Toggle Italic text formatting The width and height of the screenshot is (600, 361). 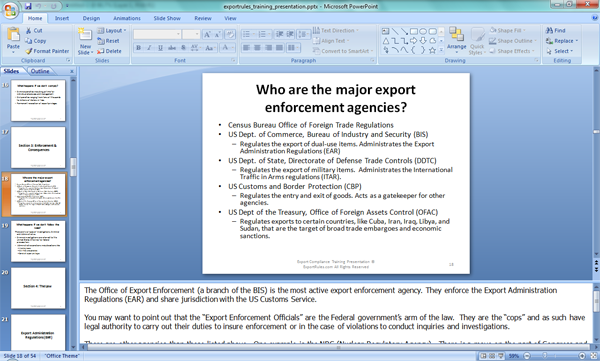click(x=149, y=48)
